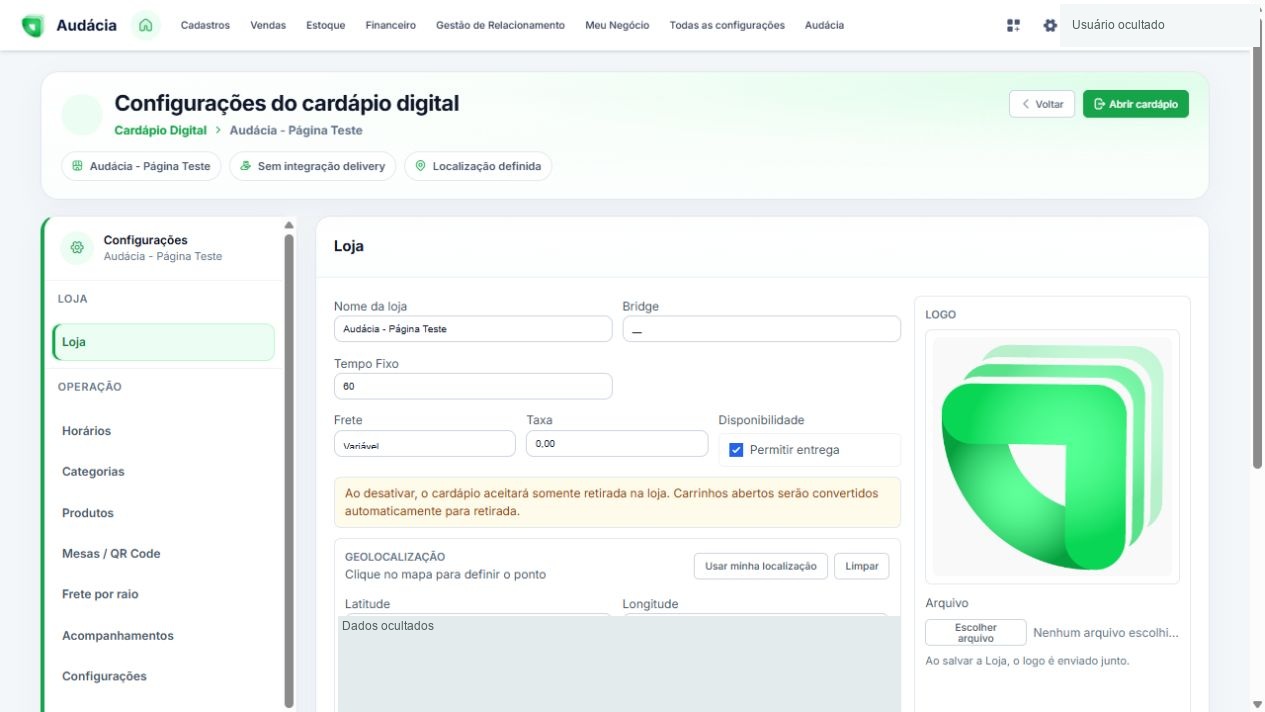Click the Nenhum arquivo escolhi... text
1265x712 pixels.
(x=1106, y=633)
